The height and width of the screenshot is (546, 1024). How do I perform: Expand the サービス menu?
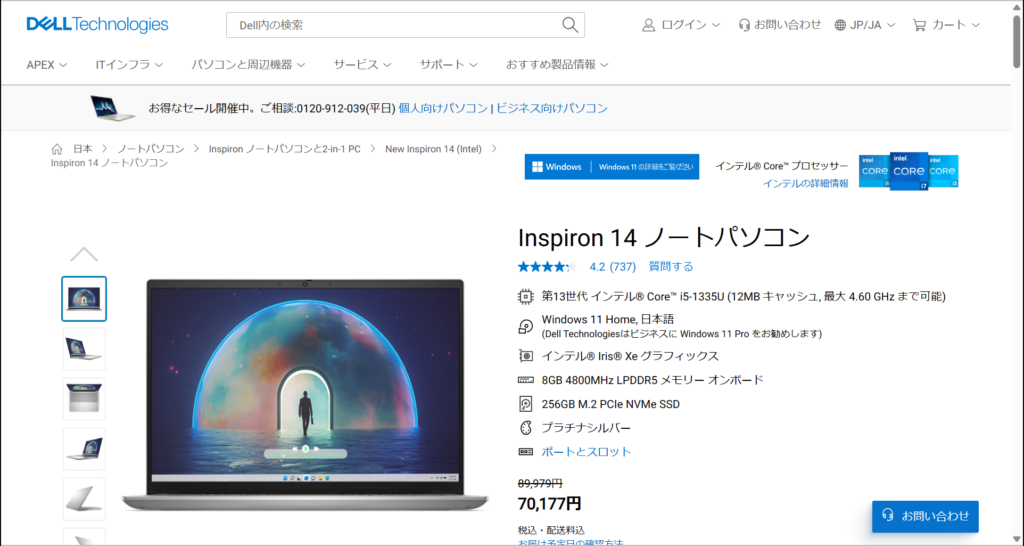(x=362, y=65)
